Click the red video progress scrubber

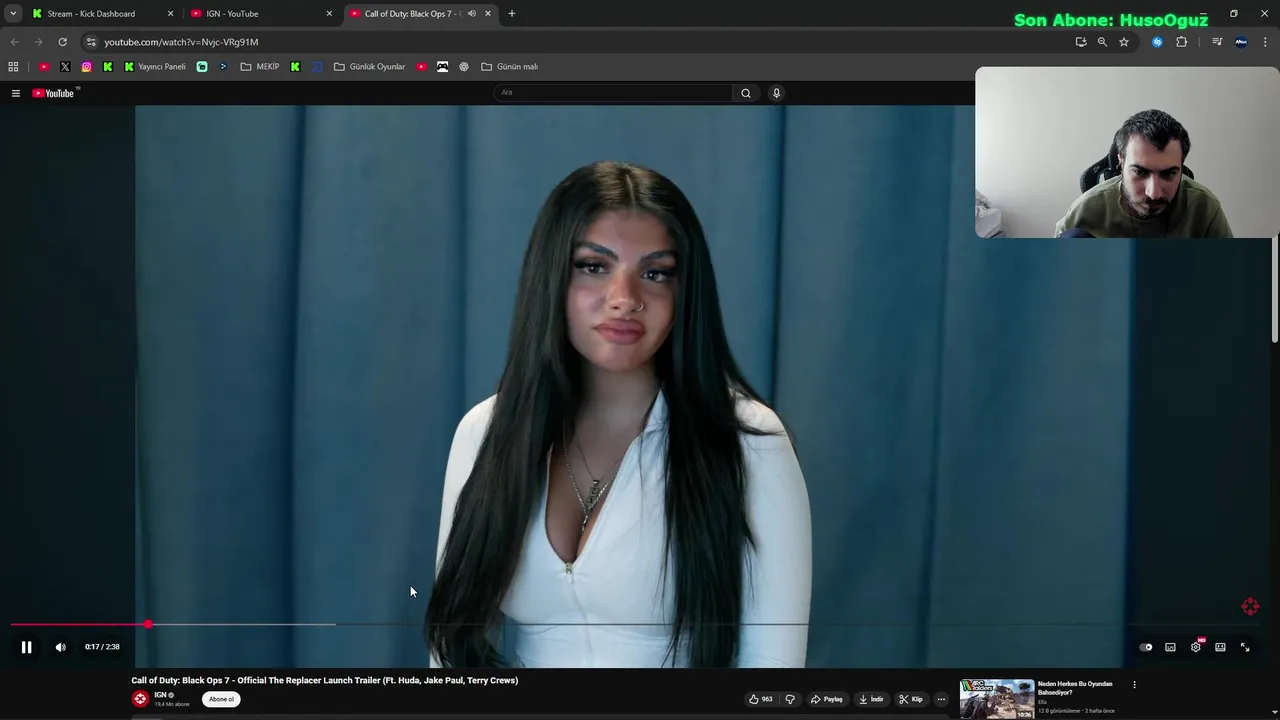coord(148,624)
